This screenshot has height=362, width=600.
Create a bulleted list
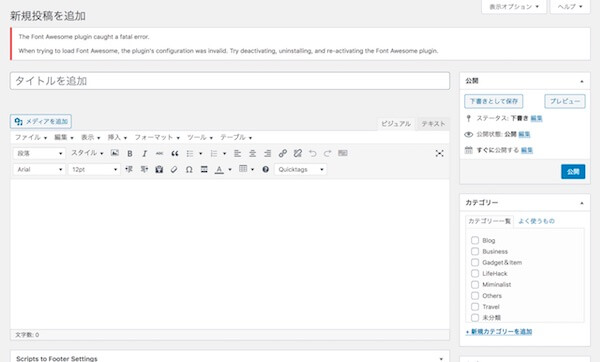(x=190, y=153)
